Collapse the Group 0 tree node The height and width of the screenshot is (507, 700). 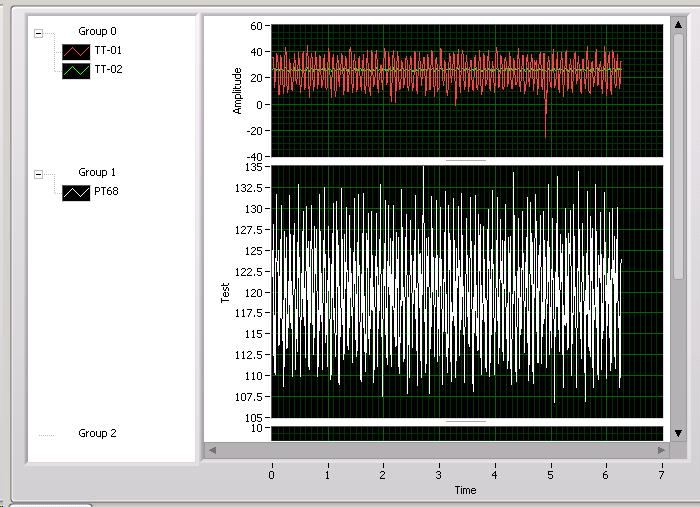39,32
